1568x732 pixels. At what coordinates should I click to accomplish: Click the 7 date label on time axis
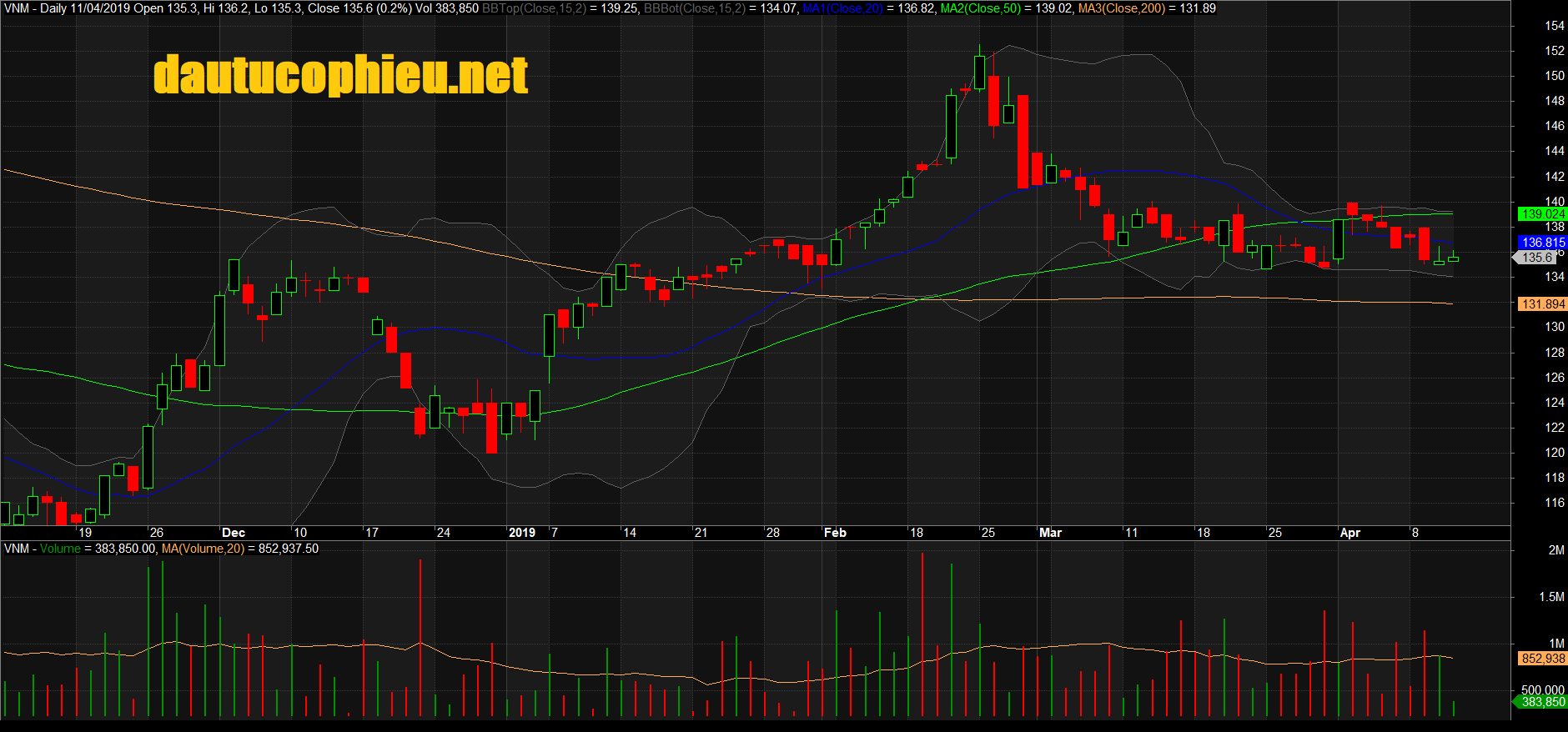coord(555,533)
